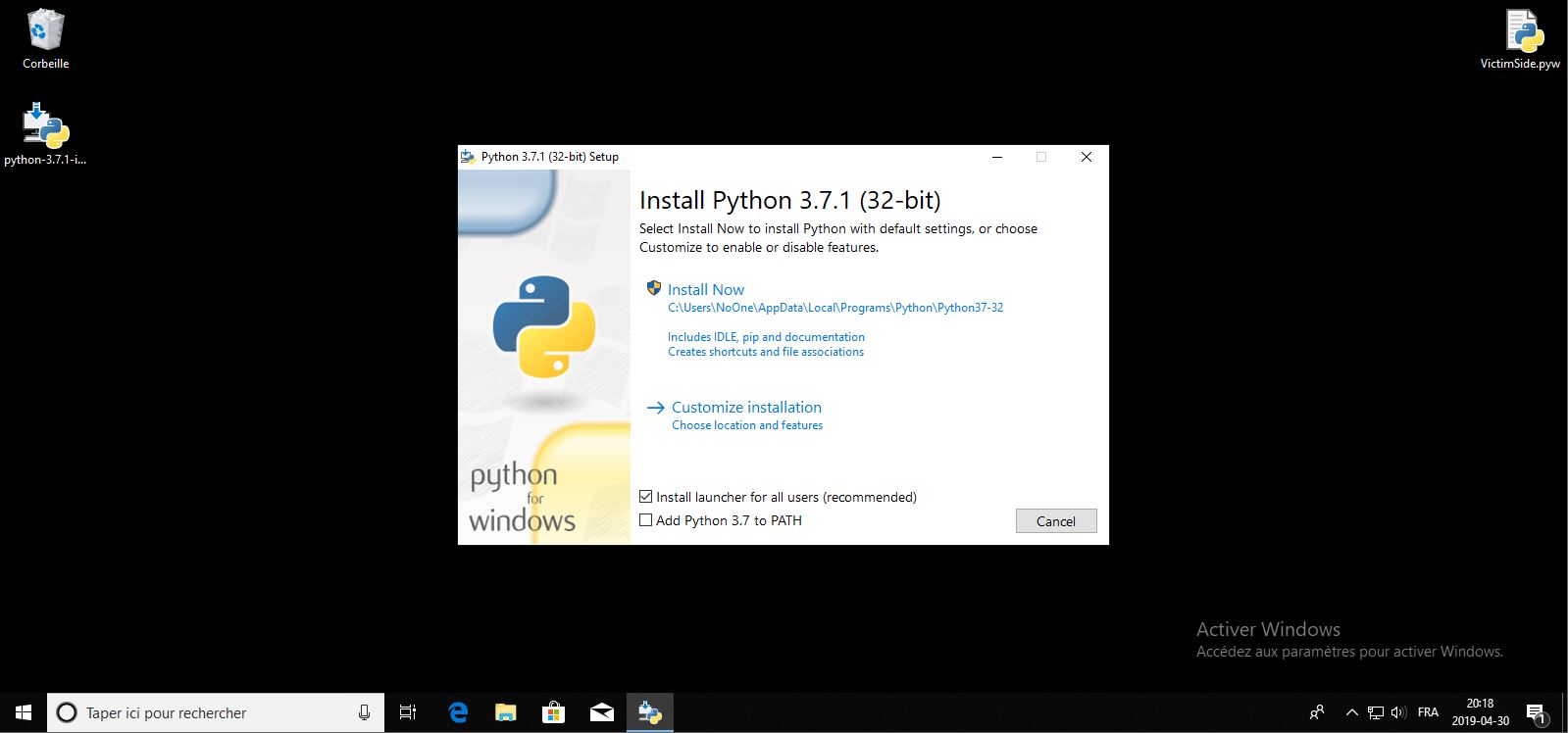Click the C:\Users\NoOne install path text

point(835,308)
